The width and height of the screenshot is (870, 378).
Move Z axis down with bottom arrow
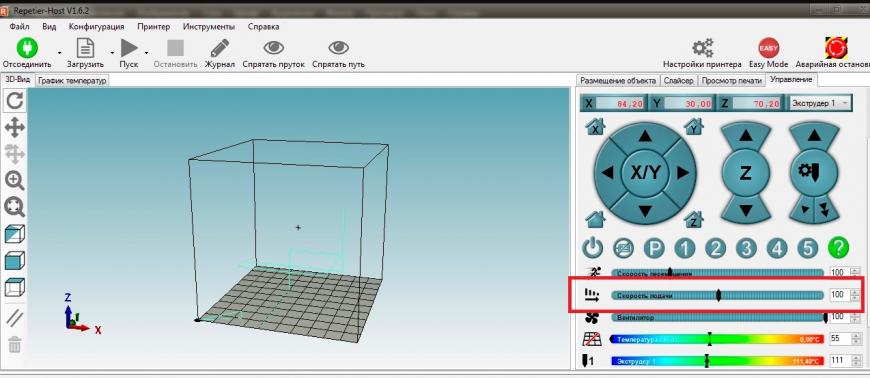point(746,211)
